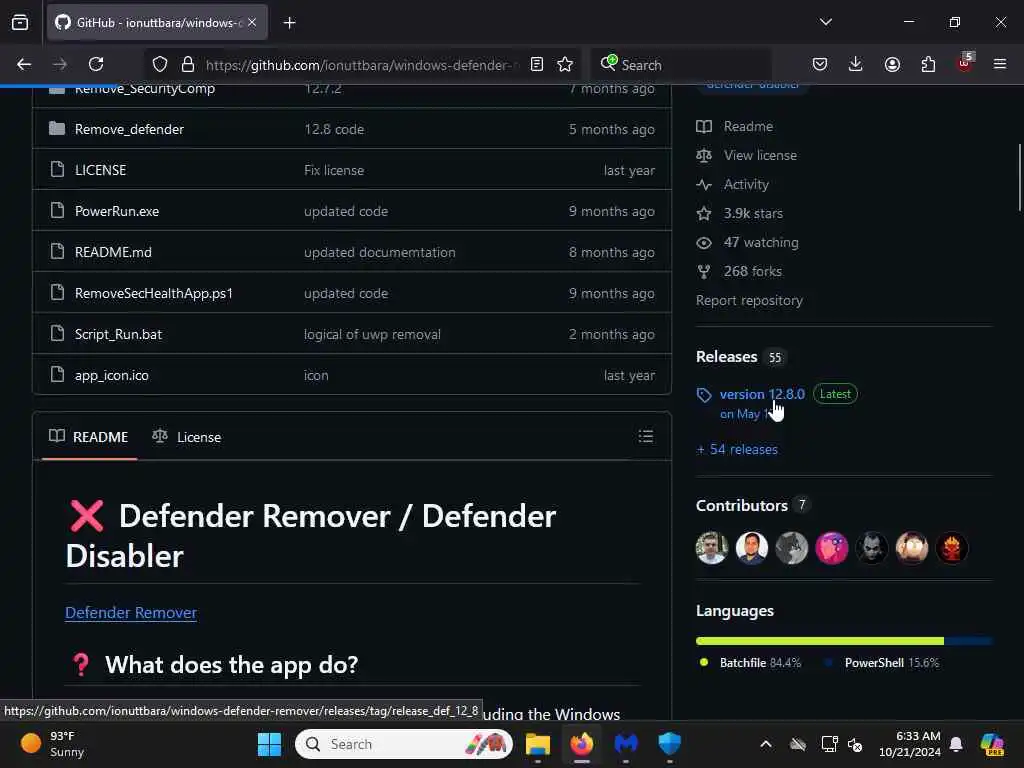Click the PowerShell 15.6% language
The image size is (1024, 768).
(882, 663)
